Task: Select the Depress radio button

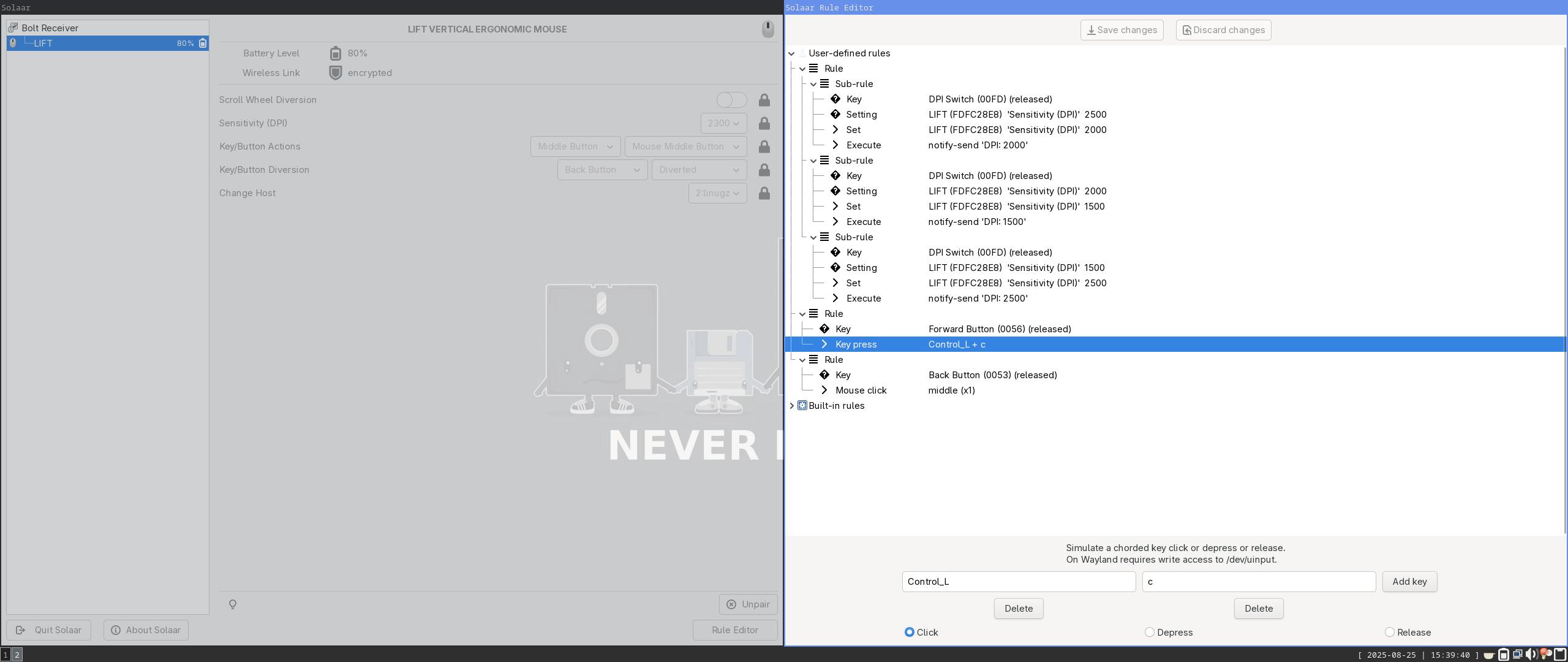Action: (1149, 632)
